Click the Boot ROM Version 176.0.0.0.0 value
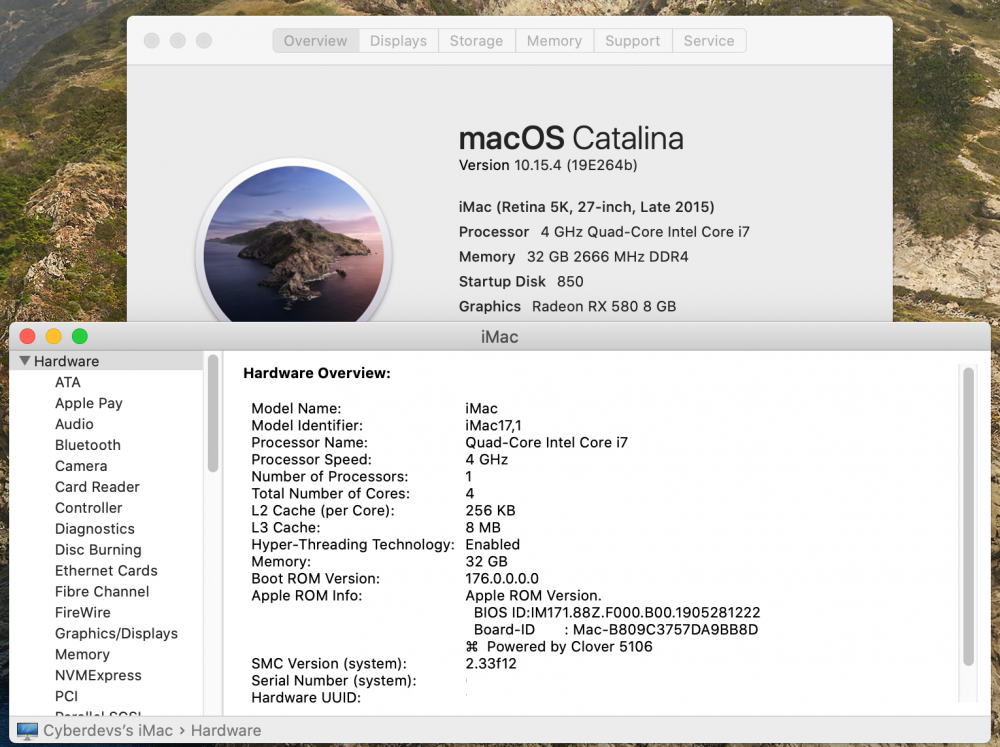Viewport: 1000px width, 747px height. (502, 579)
